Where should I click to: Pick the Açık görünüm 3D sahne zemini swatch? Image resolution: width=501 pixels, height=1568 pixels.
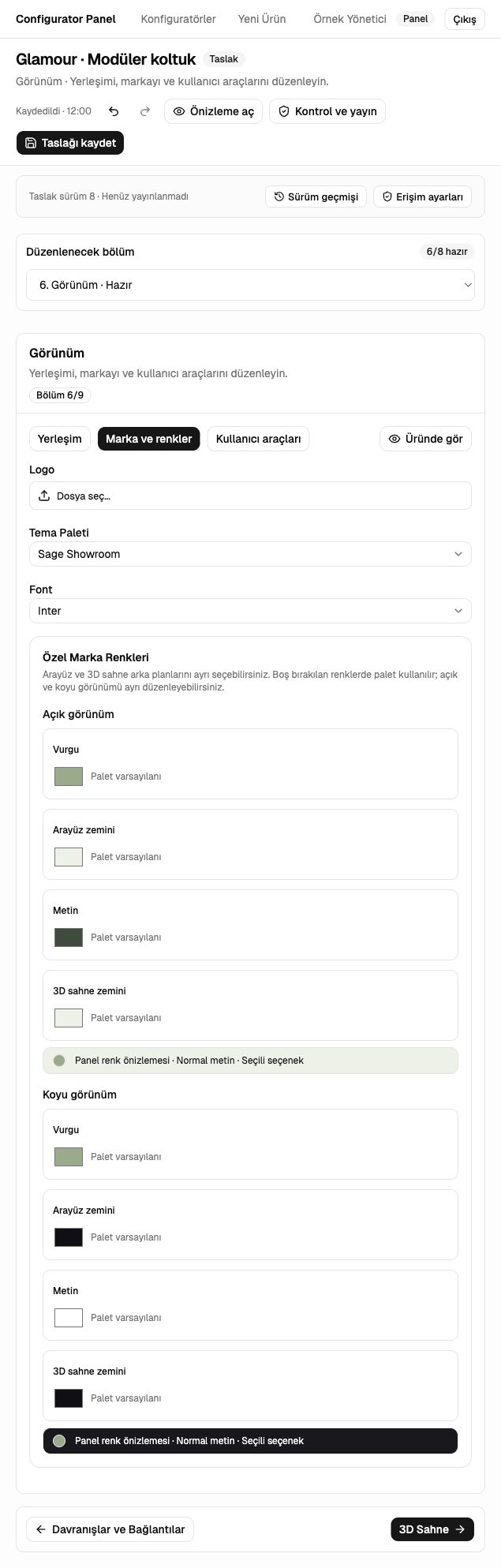click(69, 1018)
